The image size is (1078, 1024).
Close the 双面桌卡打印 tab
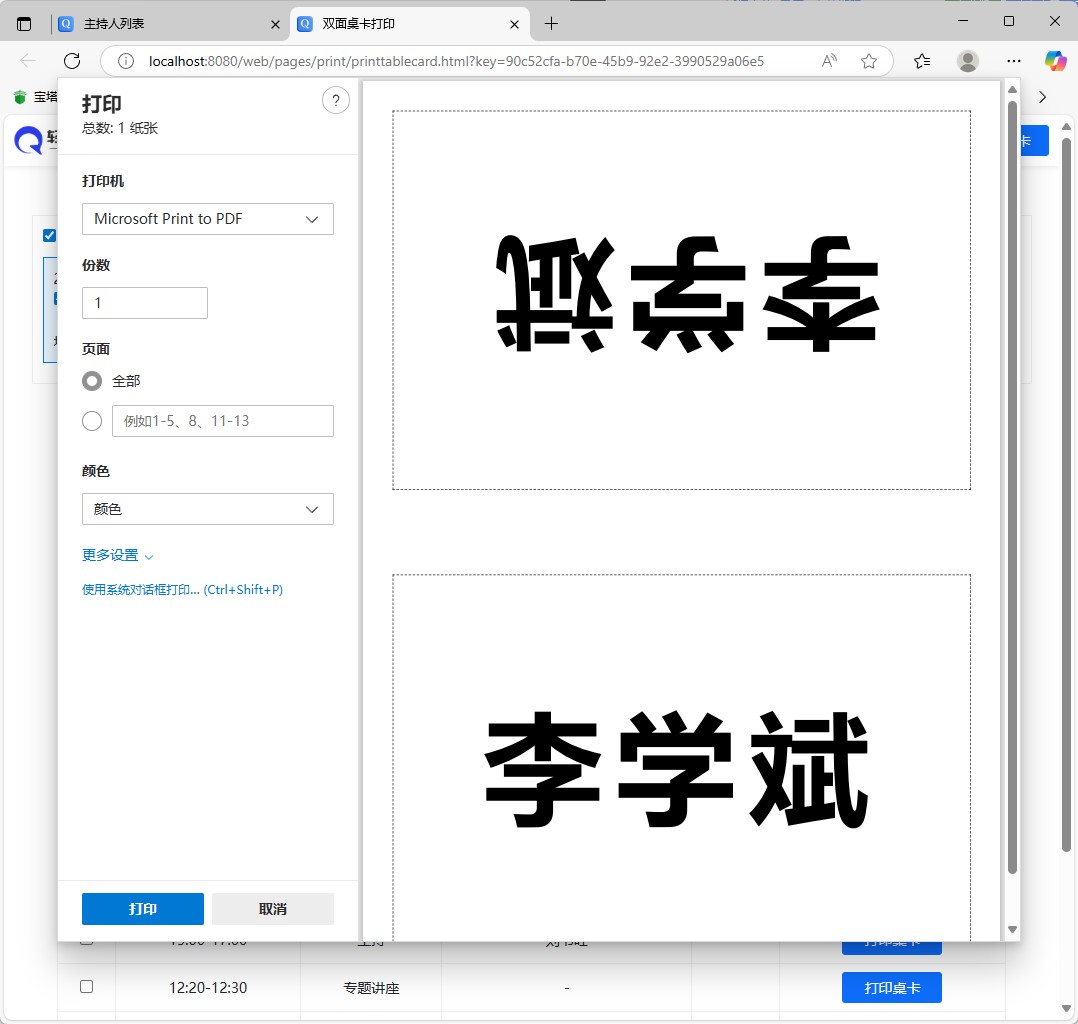[514, 24]
